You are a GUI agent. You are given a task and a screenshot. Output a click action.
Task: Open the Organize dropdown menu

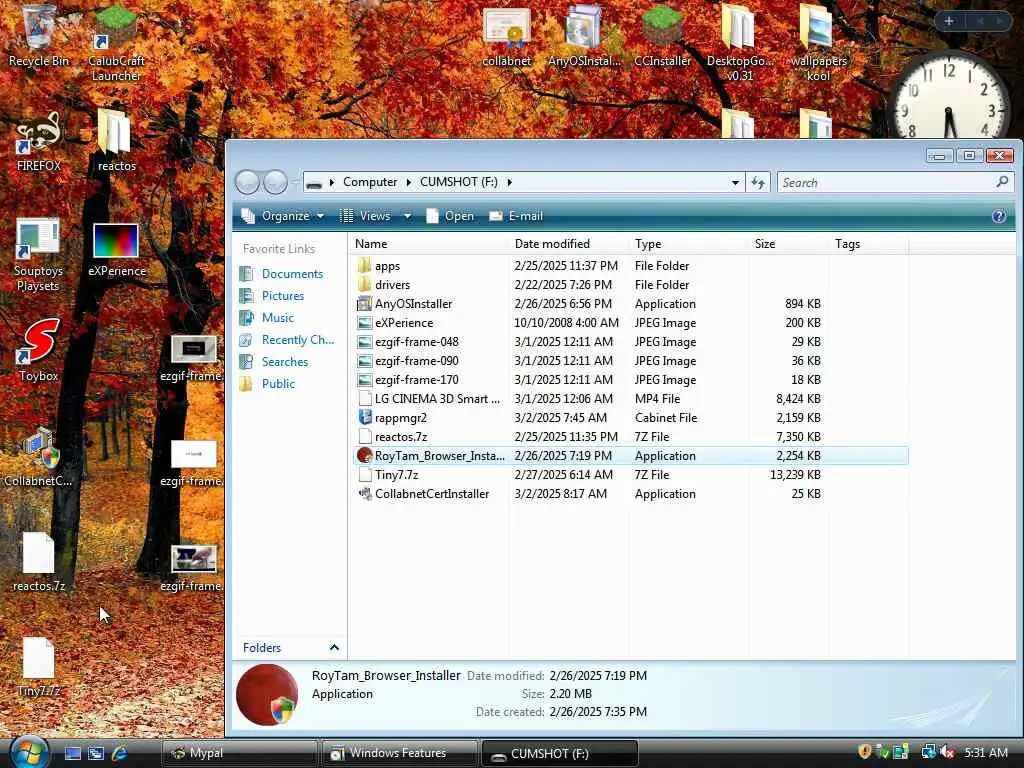[x=283, y=216]
